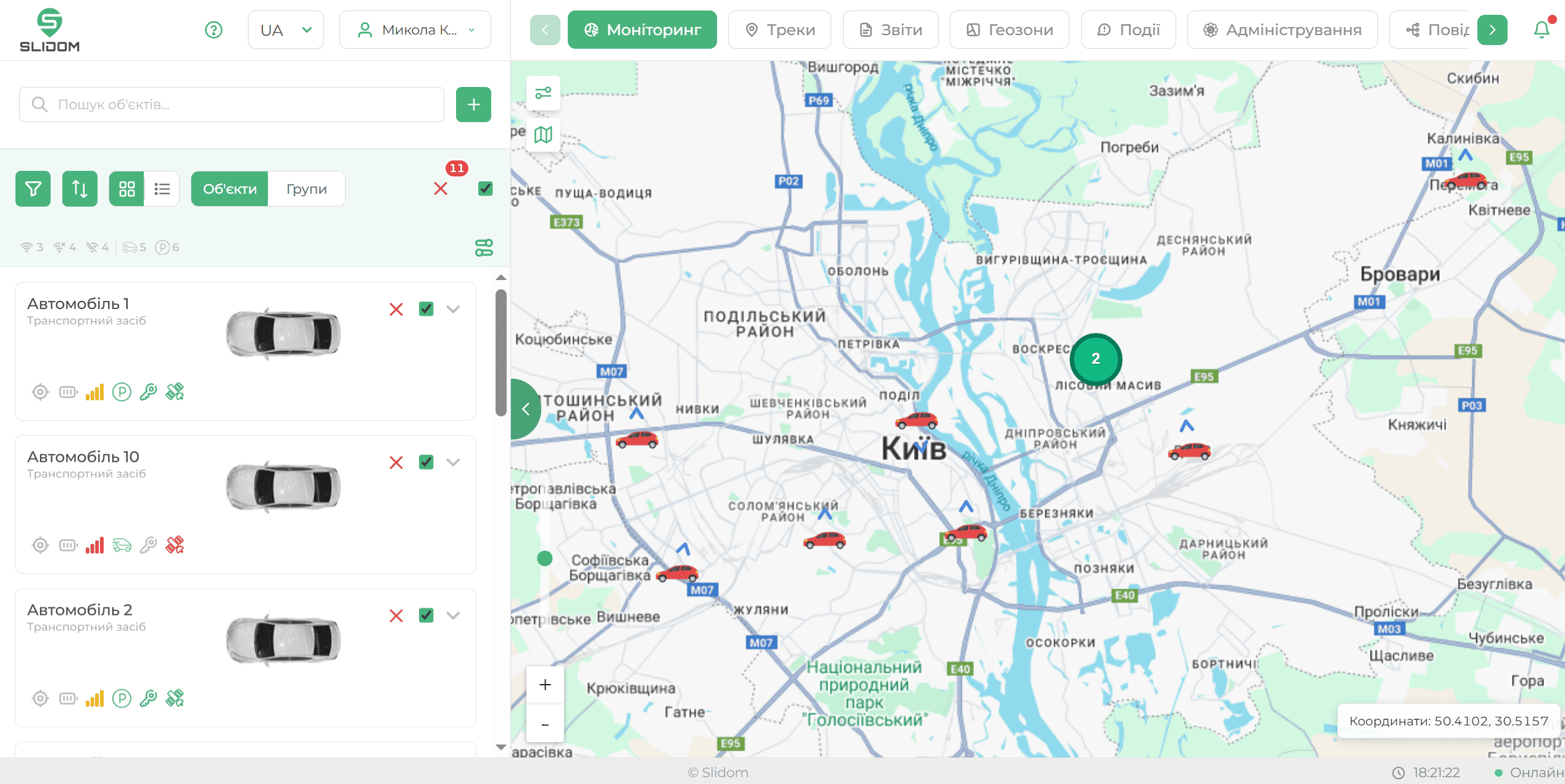Open the help question mark icon
Screen dimensions: 1565x784
(x=214, y=30)
